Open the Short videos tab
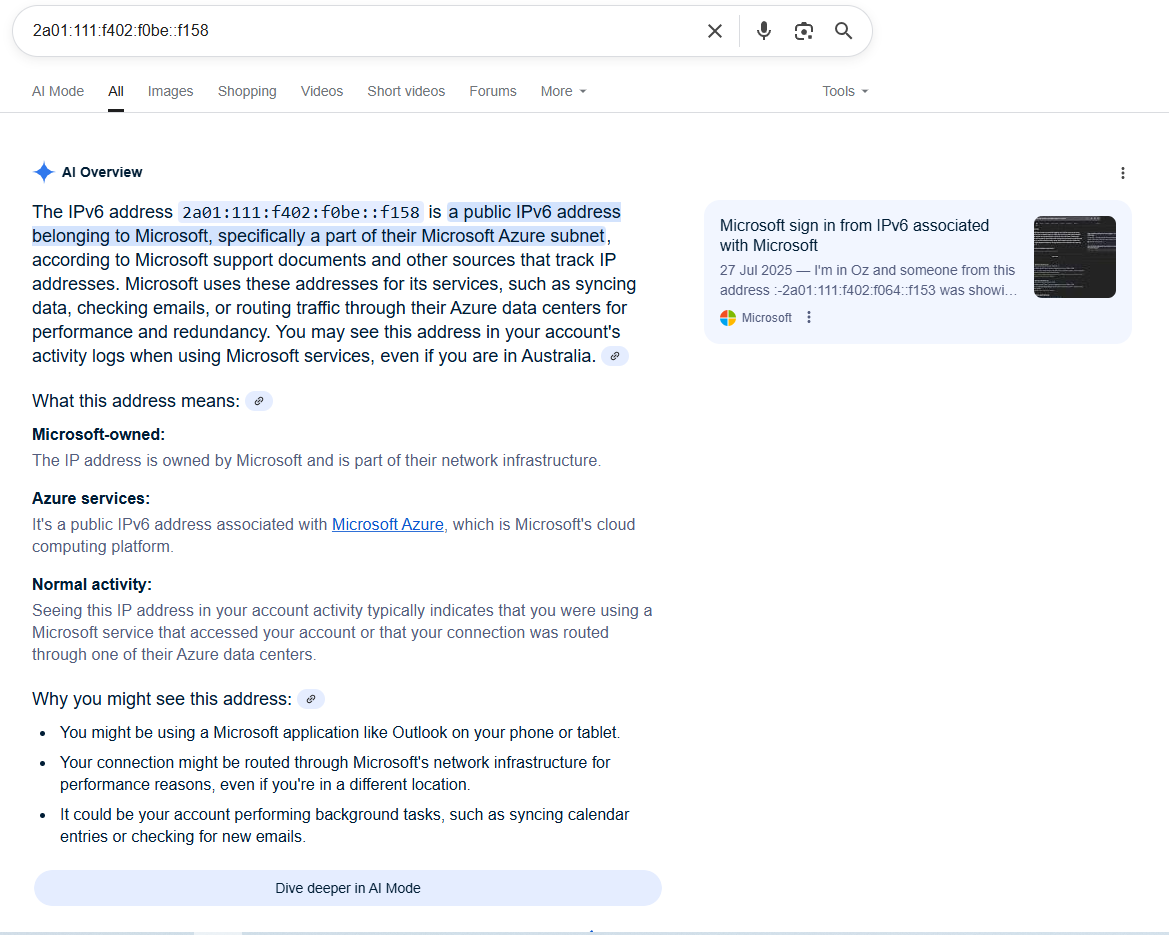The height and width of the screenshot is (935, 1169). 406,91
